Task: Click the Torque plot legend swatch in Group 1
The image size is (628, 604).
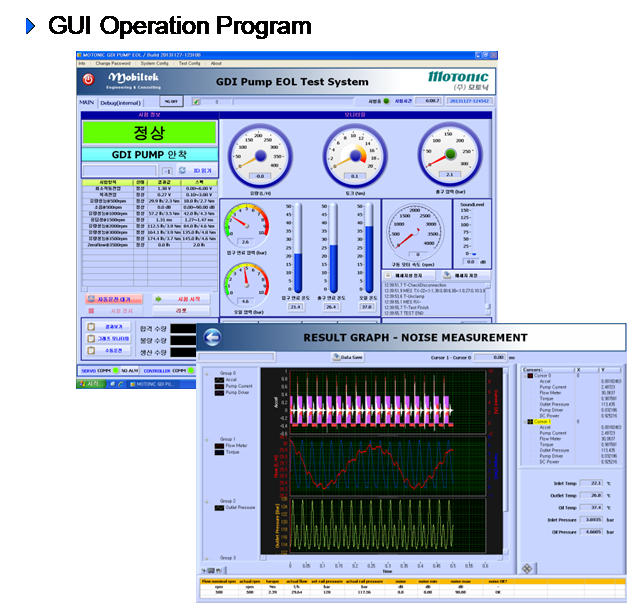Action: pyautogui.click(x=219, y=452)
